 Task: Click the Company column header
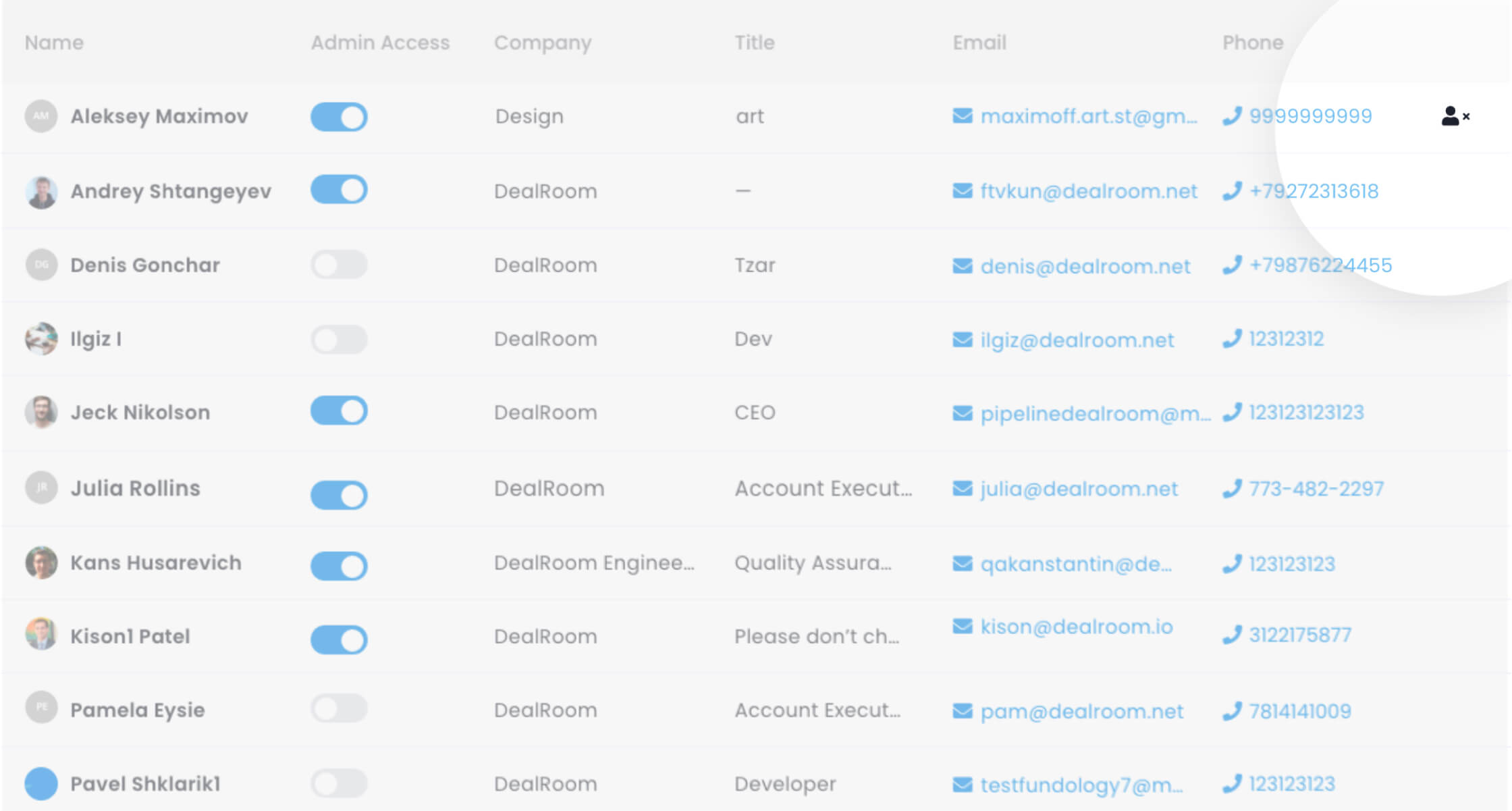pyautogui.click(x=542, y=43)
